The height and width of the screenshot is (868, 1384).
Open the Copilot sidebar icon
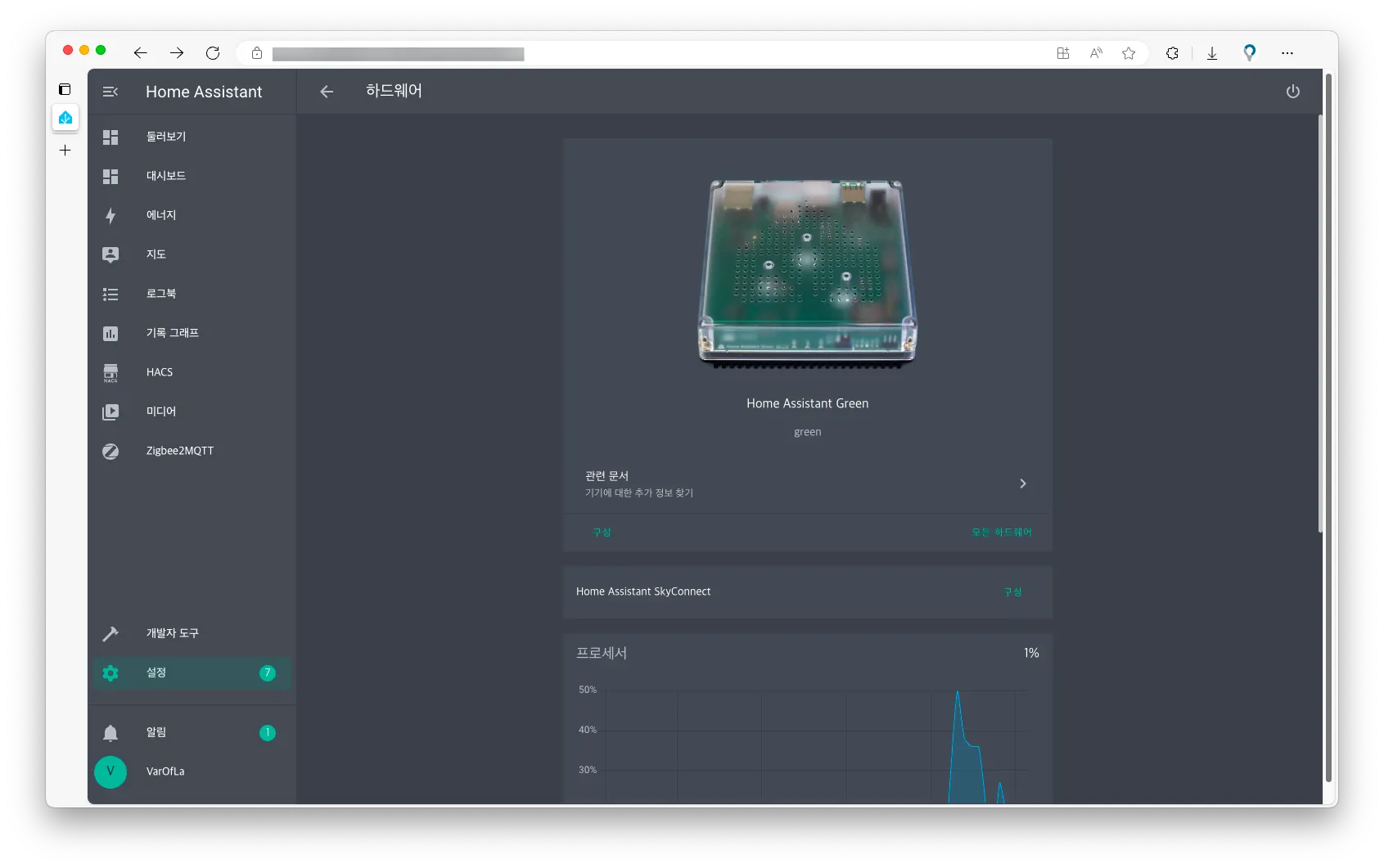(x=1250, y=52)
